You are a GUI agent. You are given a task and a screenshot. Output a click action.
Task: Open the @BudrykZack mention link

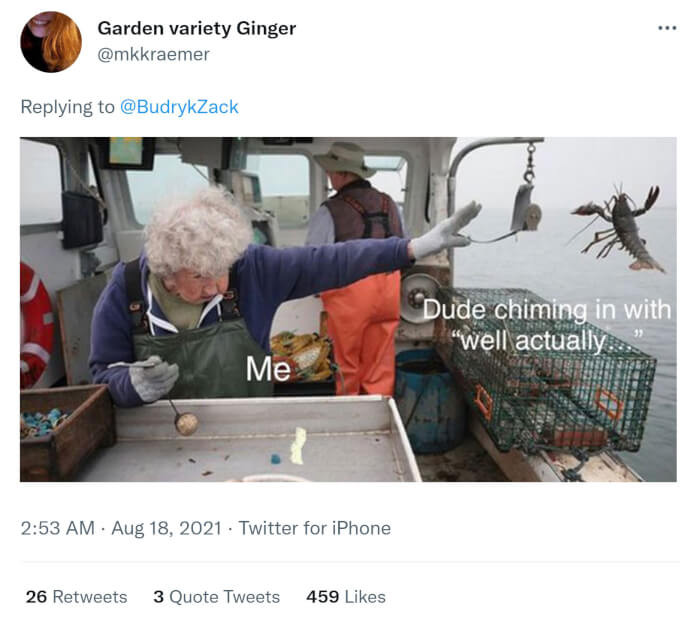pyautogui.click(x=179, y=107)
